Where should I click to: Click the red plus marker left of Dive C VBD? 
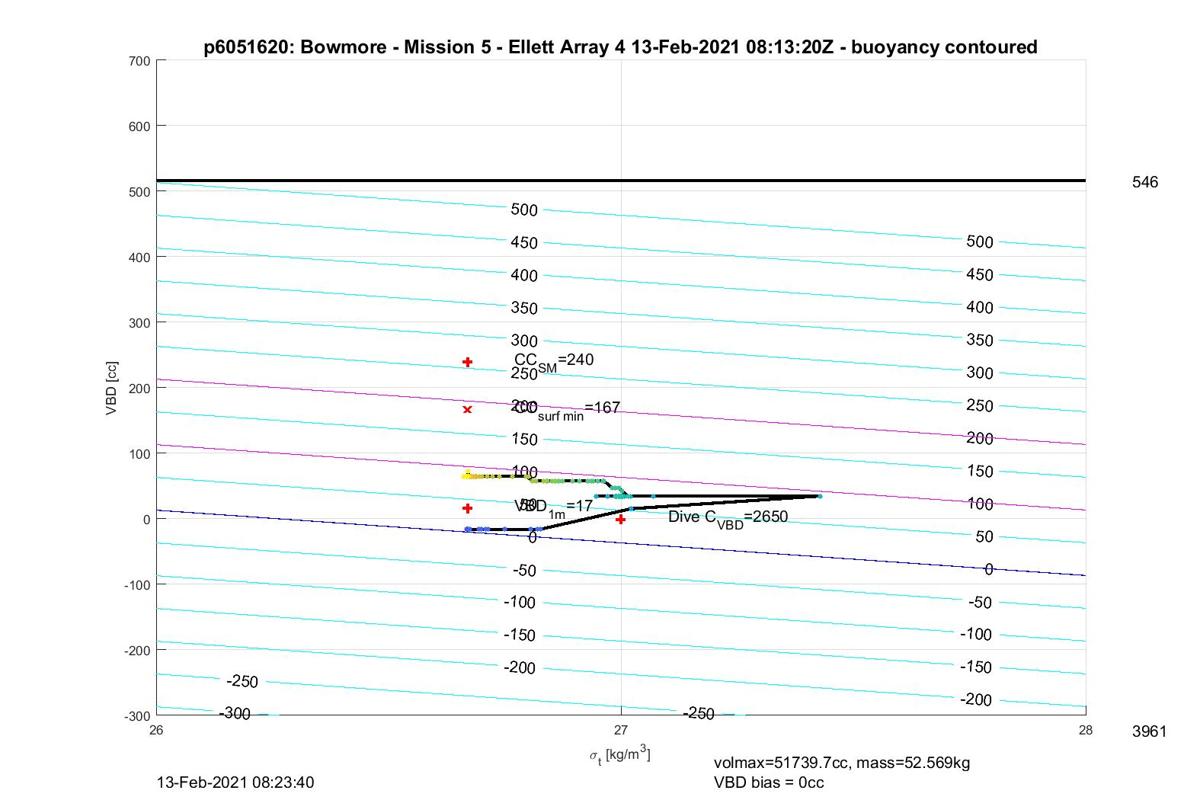point(621,519)
